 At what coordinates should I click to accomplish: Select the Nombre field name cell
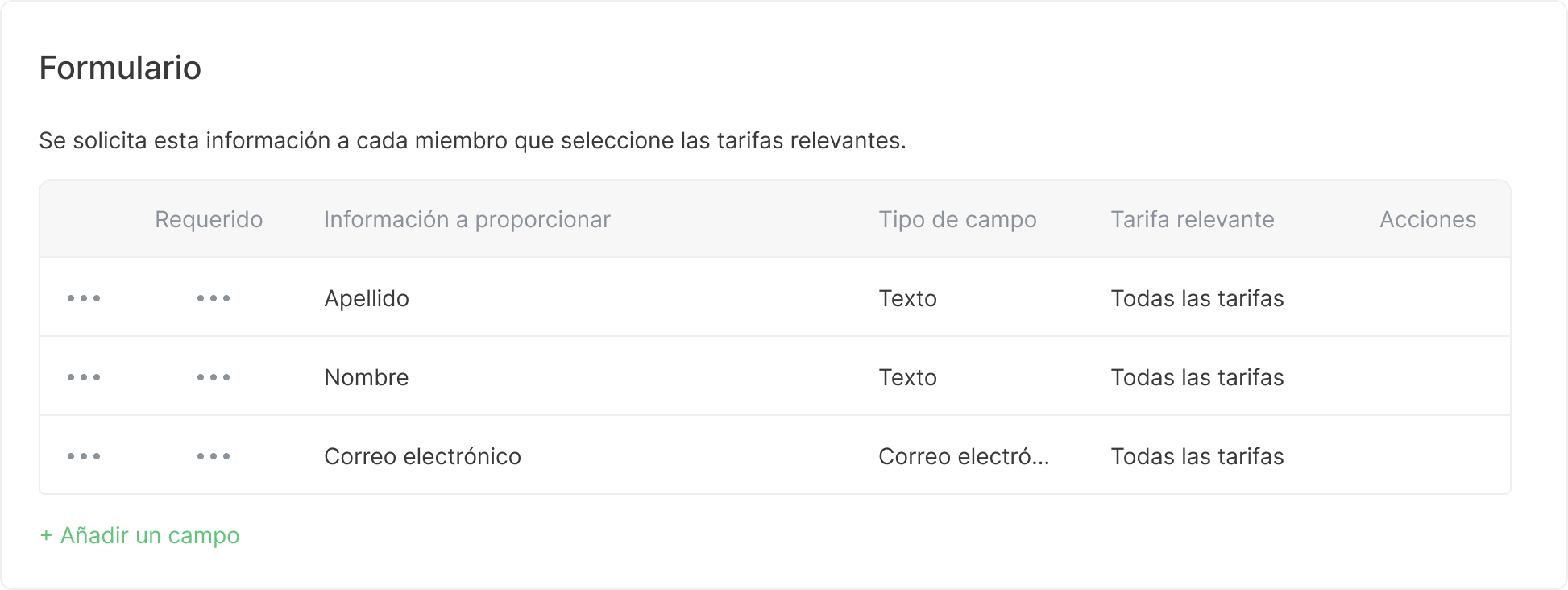(367, 376)
